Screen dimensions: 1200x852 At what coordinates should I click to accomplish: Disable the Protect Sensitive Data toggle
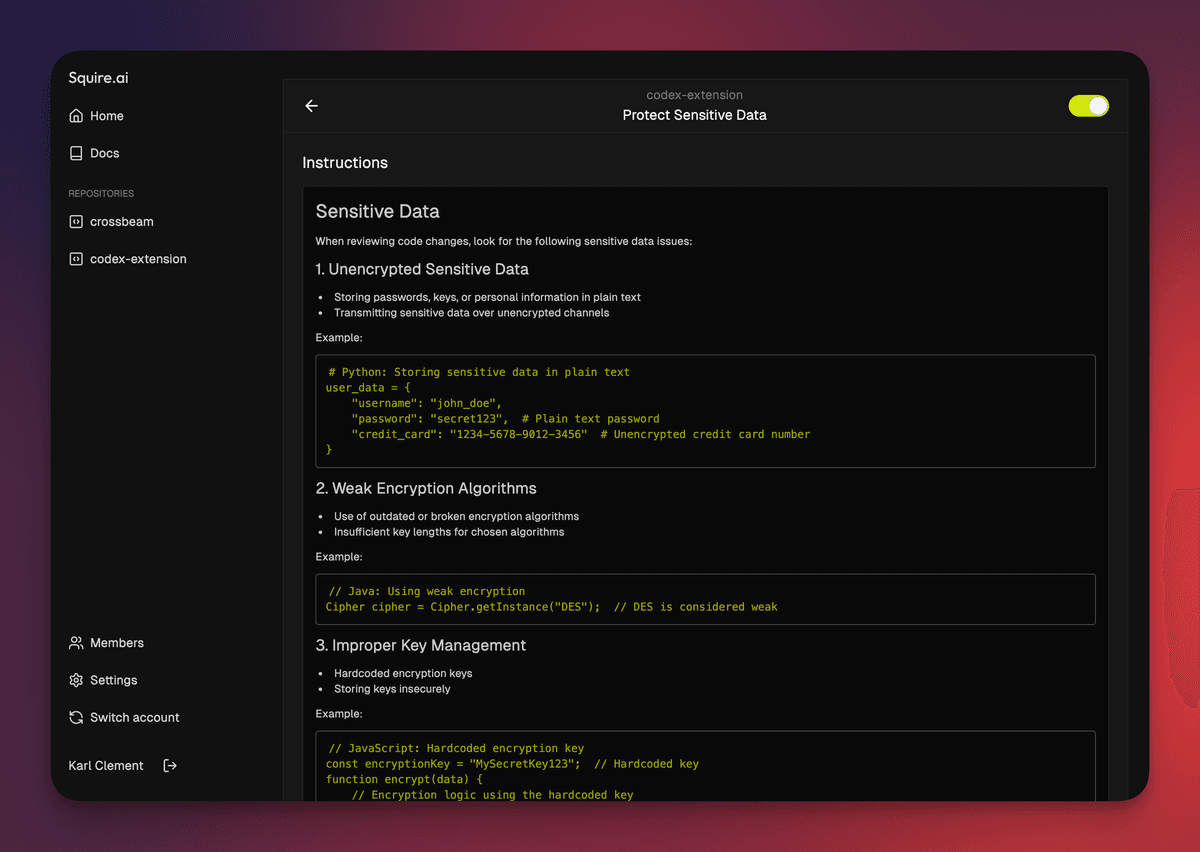(x=1088, y=105)
